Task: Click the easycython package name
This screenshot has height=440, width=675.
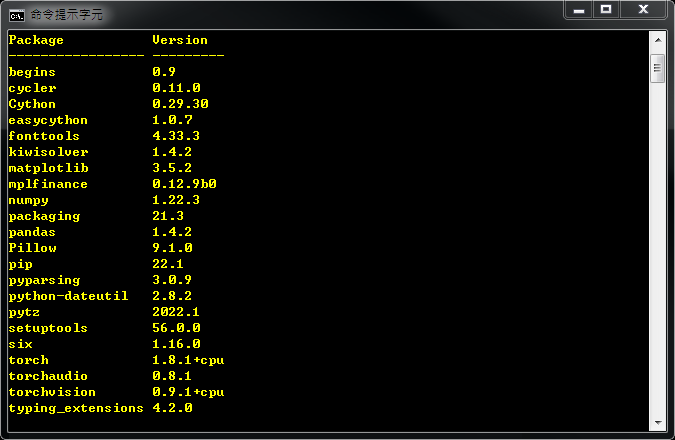Action: [x=48, y=120]
